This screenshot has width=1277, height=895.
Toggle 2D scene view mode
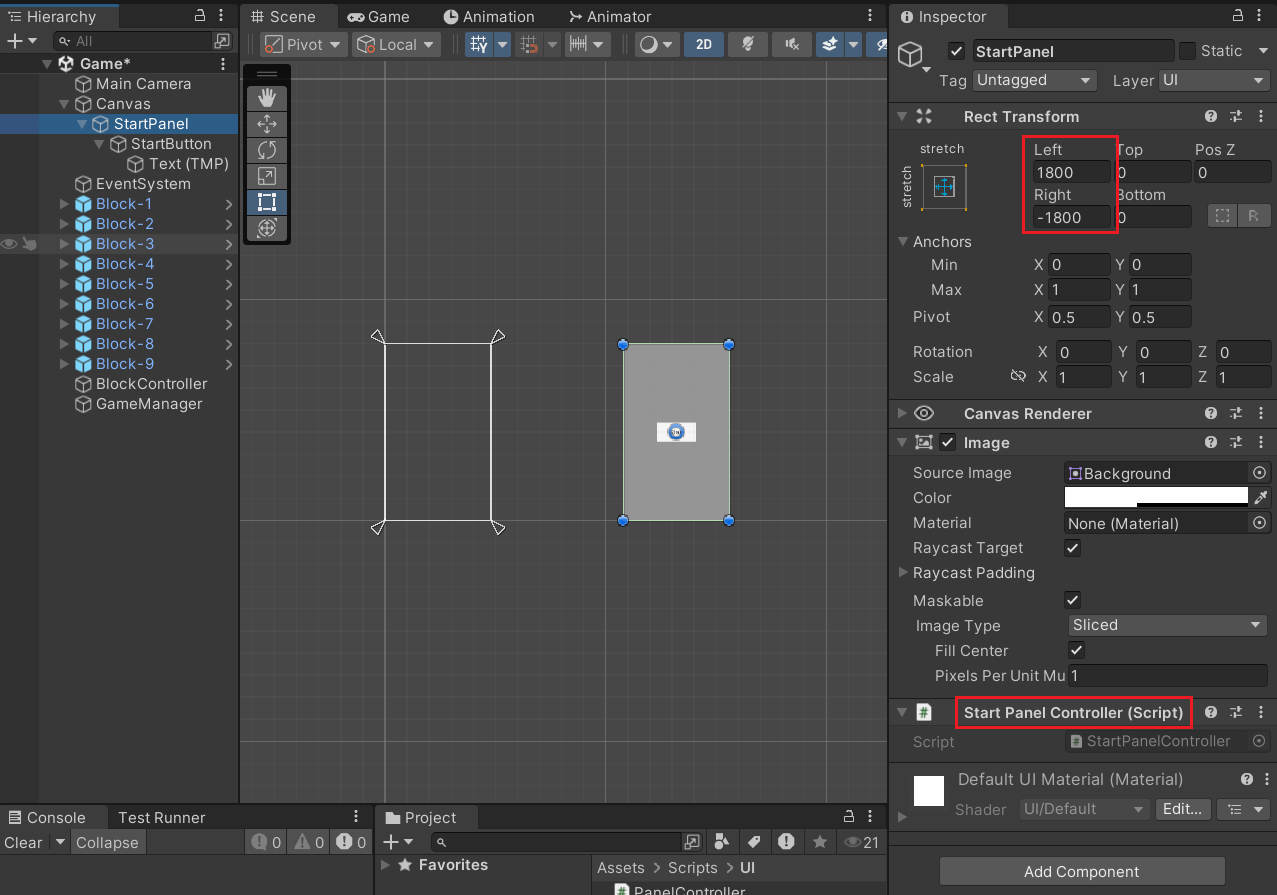704,45
